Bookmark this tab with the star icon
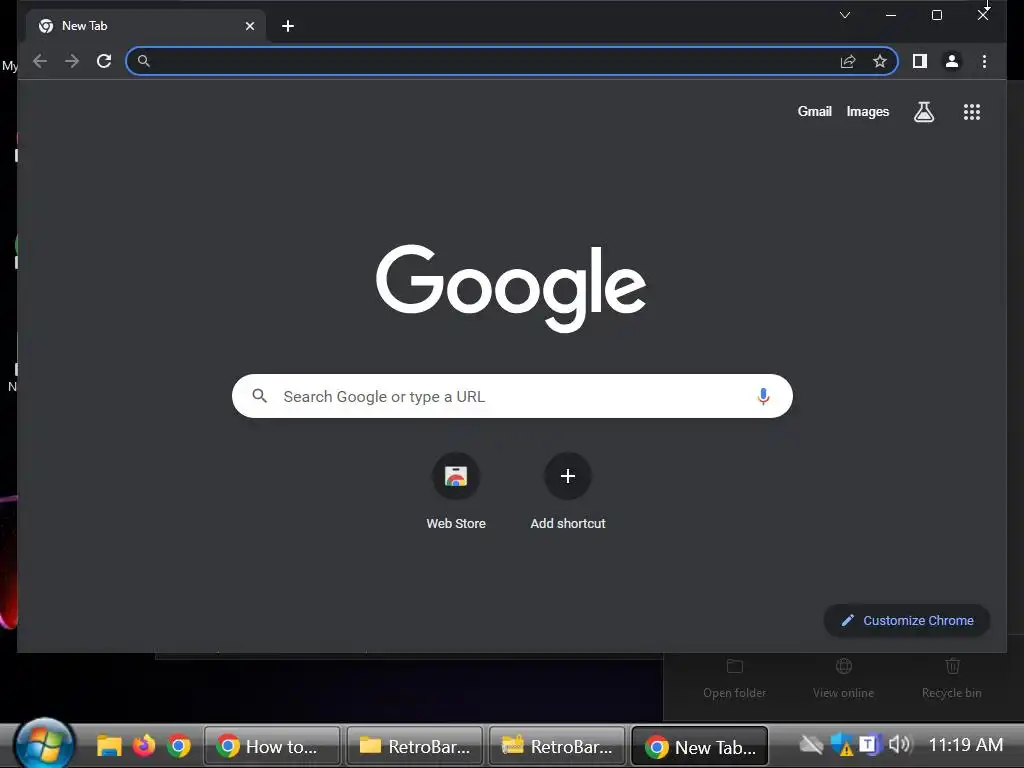The height and width of the screenshot is (768, 1024). [x=880, y=61]
